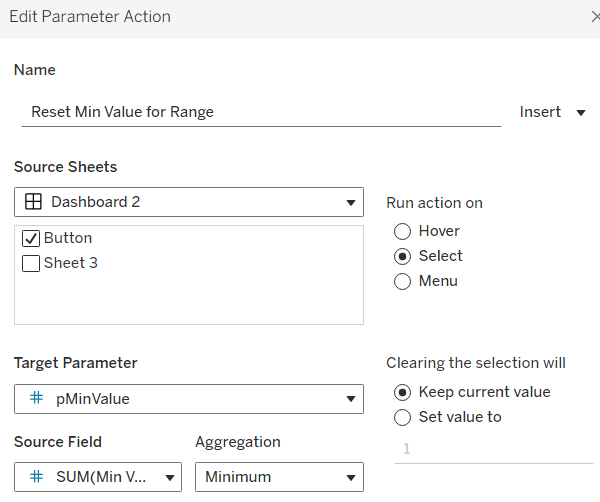600x502 pixels.
Task: Expand the Source Field SUM(Min V... dropdown
Action: pyautogui.click(x=169, y=477)
